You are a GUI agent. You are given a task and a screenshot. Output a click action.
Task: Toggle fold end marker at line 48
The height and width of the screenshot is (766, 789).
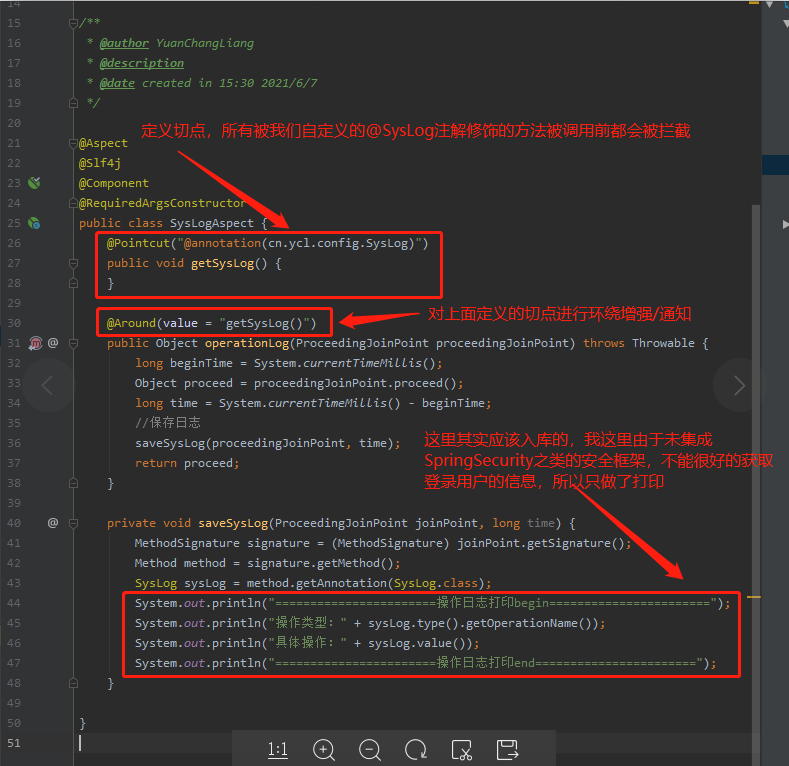click(x=73, y=683)
